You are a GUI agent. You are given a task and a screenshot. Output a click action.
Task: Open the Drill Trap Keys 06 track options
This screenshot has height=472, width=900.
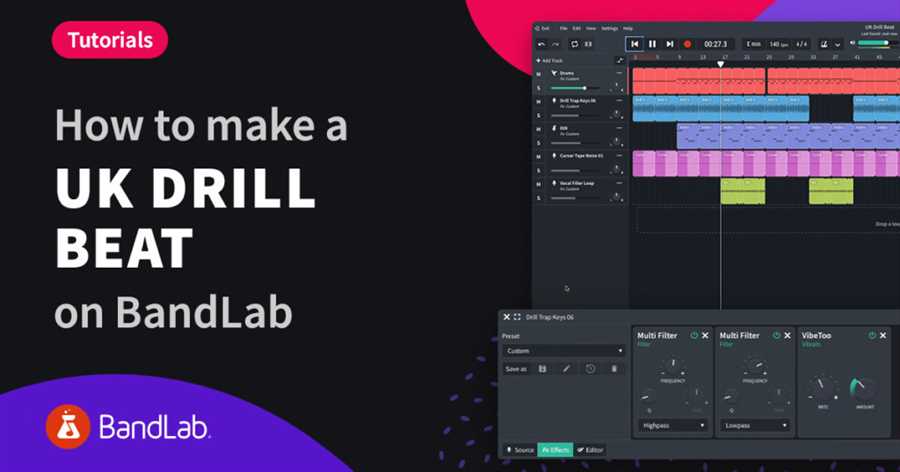[619, 100]
